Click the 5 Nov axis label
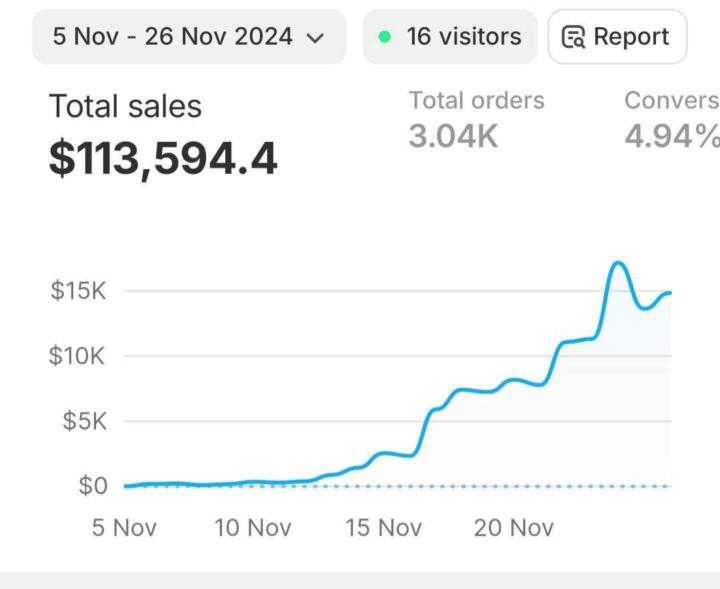Screen dimensions: 720x589 (x=124, y=527)
